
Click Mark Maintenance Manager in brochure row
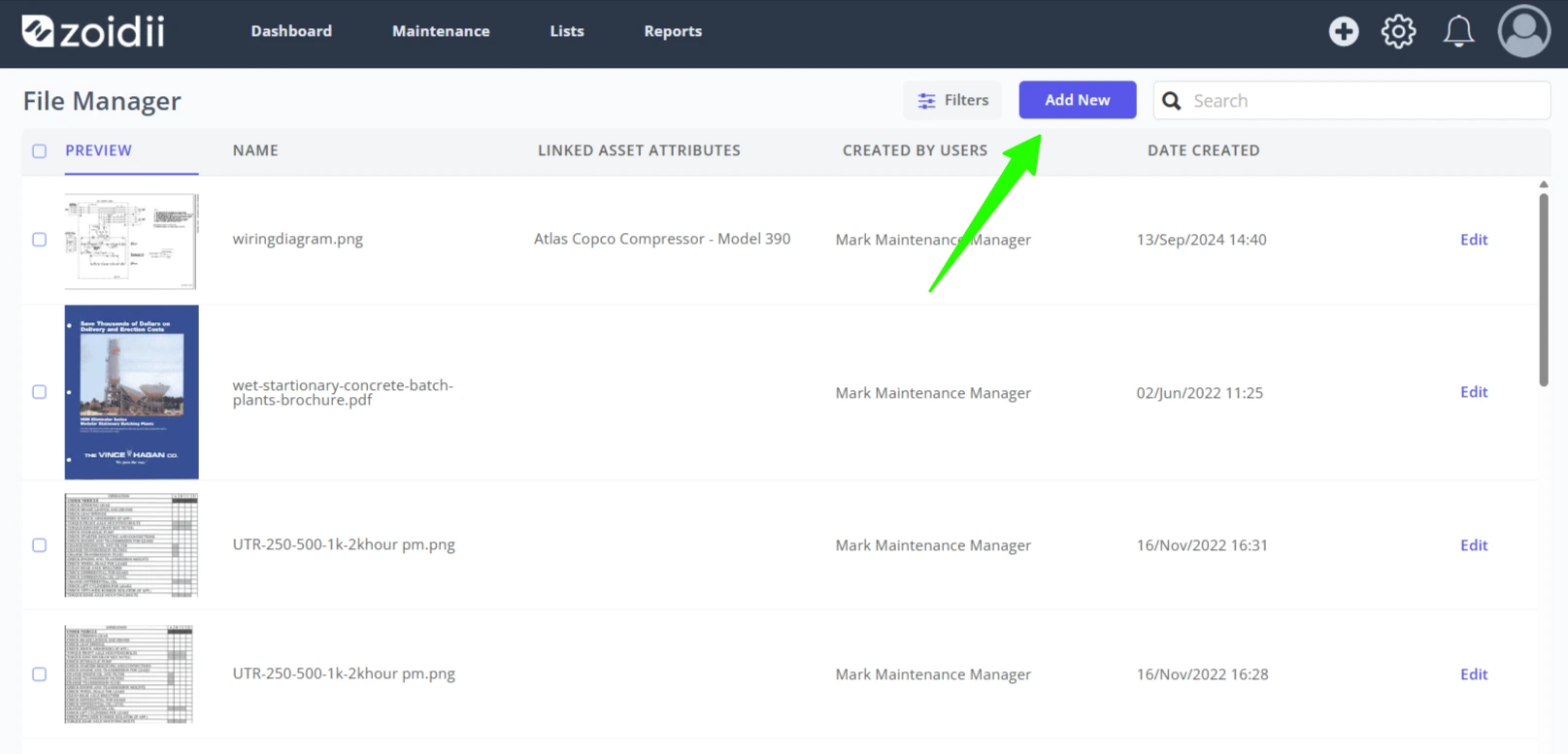pyautogui.click(x=933, y=393)
